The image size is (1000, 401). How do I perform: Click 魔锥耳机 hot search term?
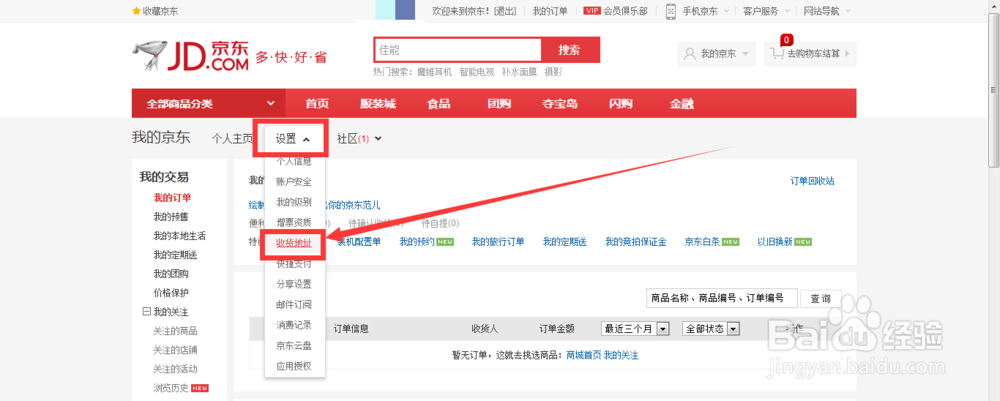tap(434, 72)
